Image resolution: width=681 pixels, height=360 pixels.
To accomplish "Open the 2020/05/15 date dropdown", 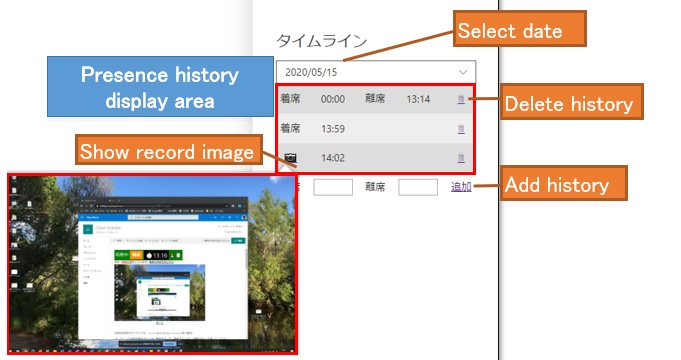I will pyautogui.click(x=376, y=72).
